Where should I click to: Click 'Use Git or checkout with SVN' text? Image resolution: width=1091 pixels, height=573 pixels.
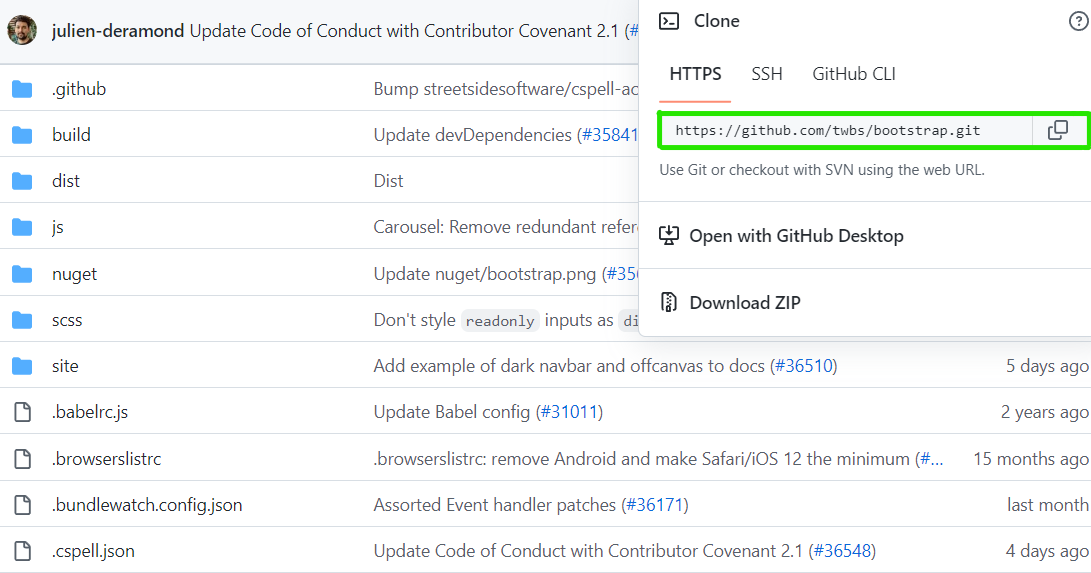pos(822,170)
